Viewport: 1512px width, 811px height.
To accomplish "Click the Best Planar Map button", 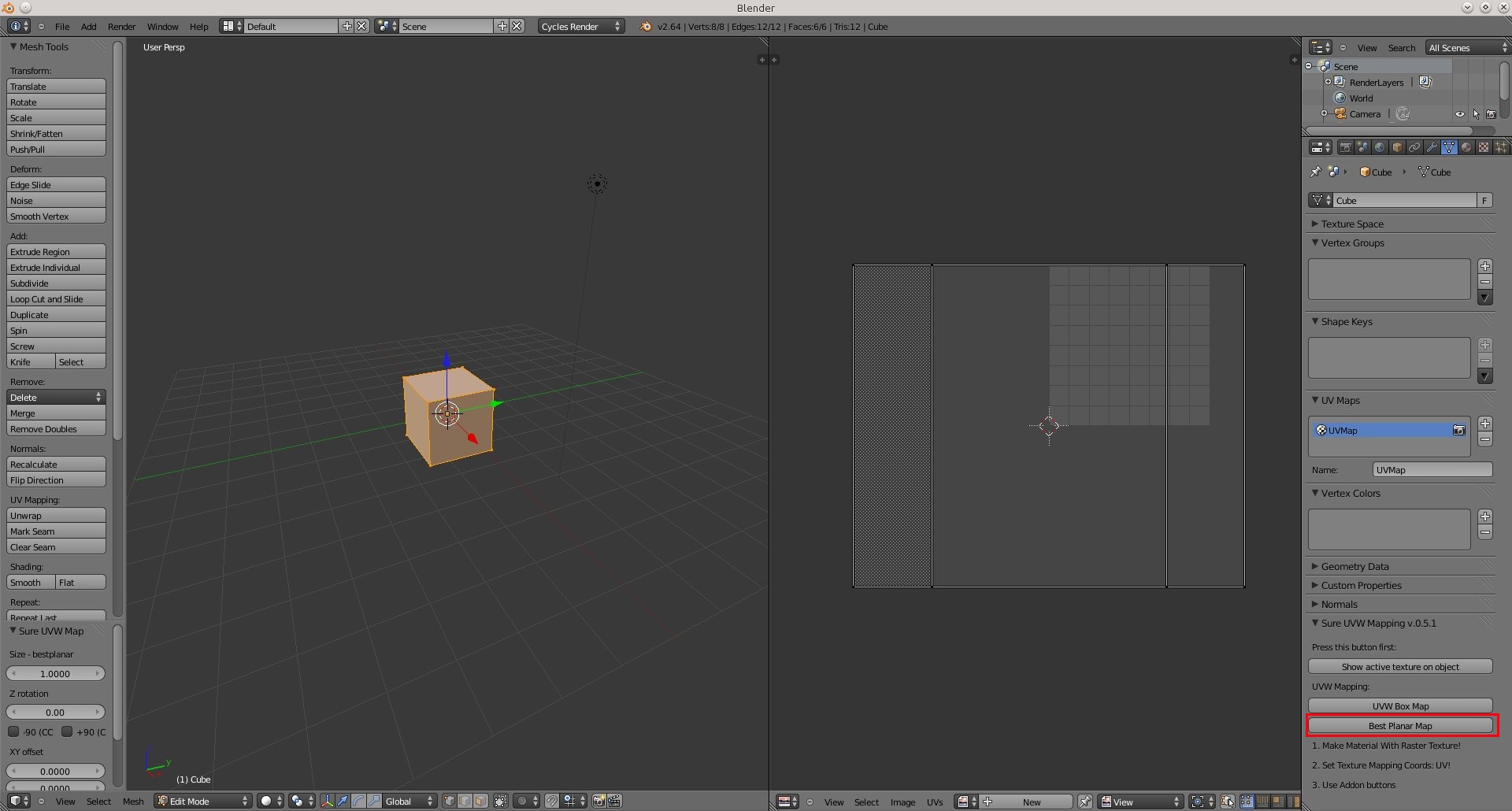I will [x=1400, y=726].
